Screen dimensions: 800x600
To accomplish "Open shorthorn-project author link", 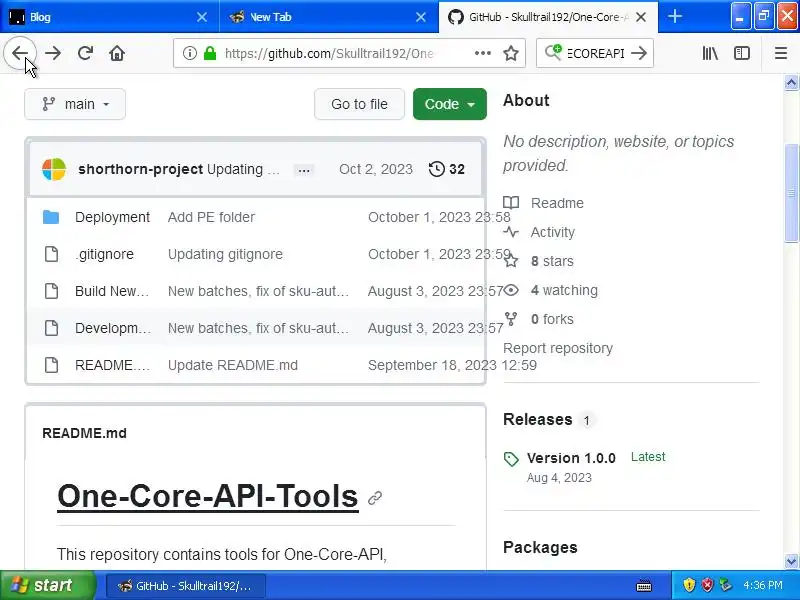I will coord(140,169).
